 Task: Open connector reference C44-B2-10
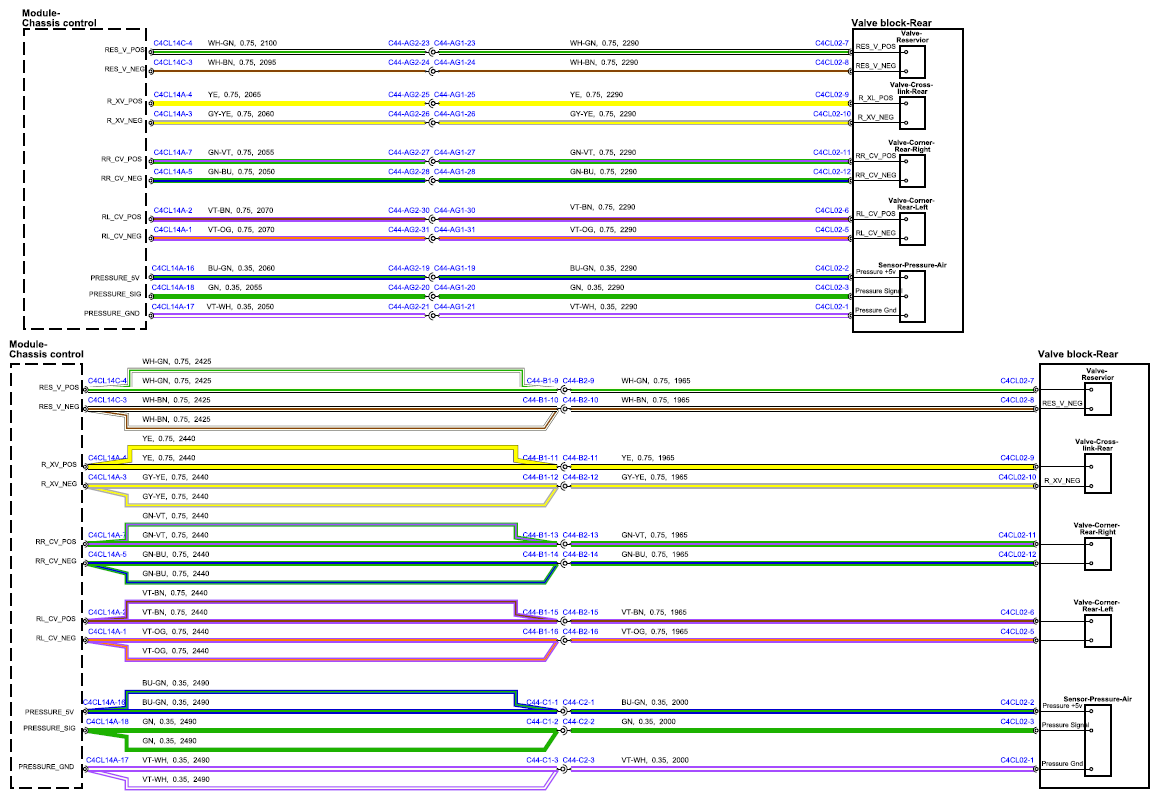pos(580,401)
